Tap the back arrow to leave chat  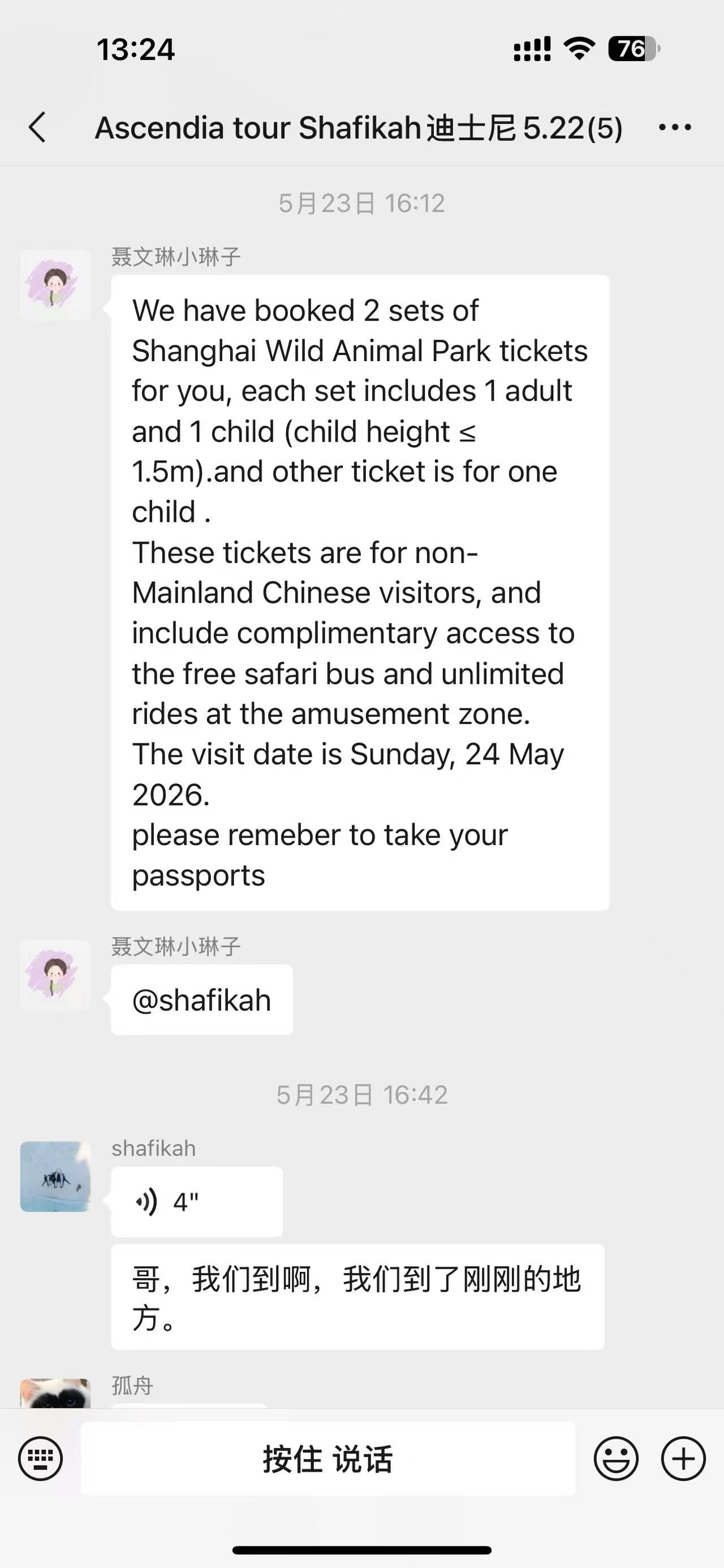pyautogui.click(x=37, y=127)
